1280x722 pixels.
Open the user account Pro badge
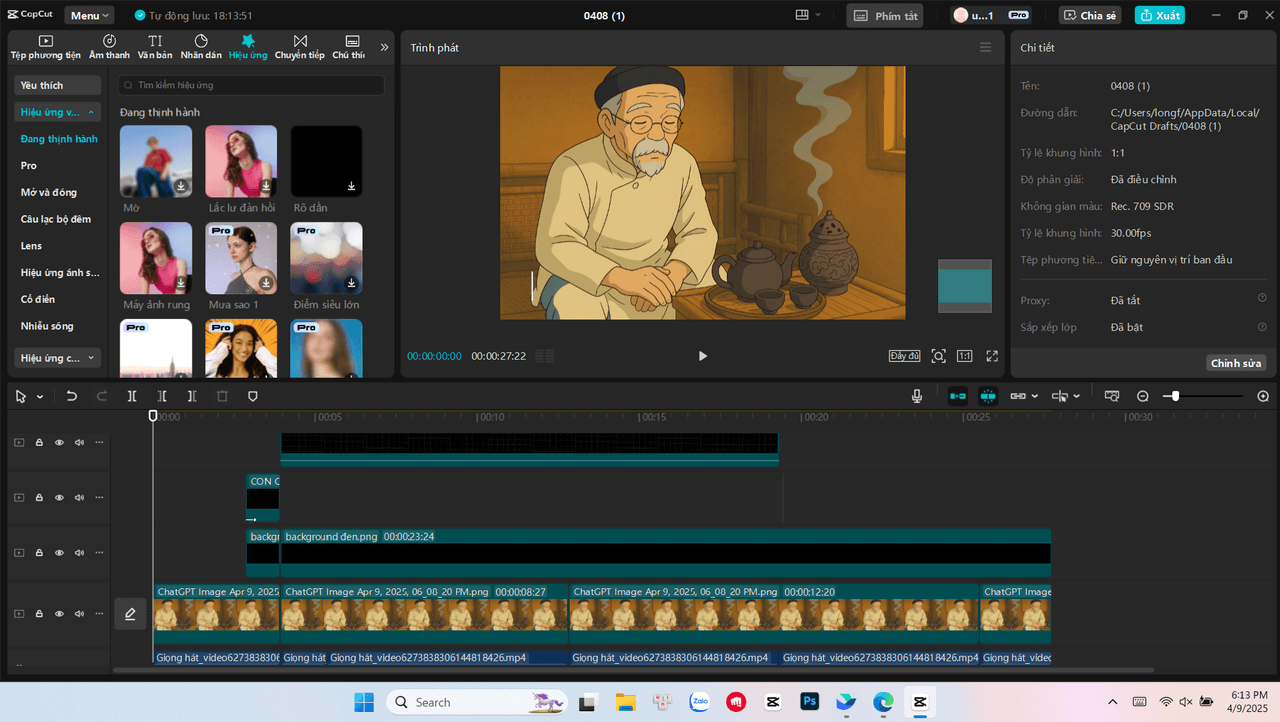1019,15
